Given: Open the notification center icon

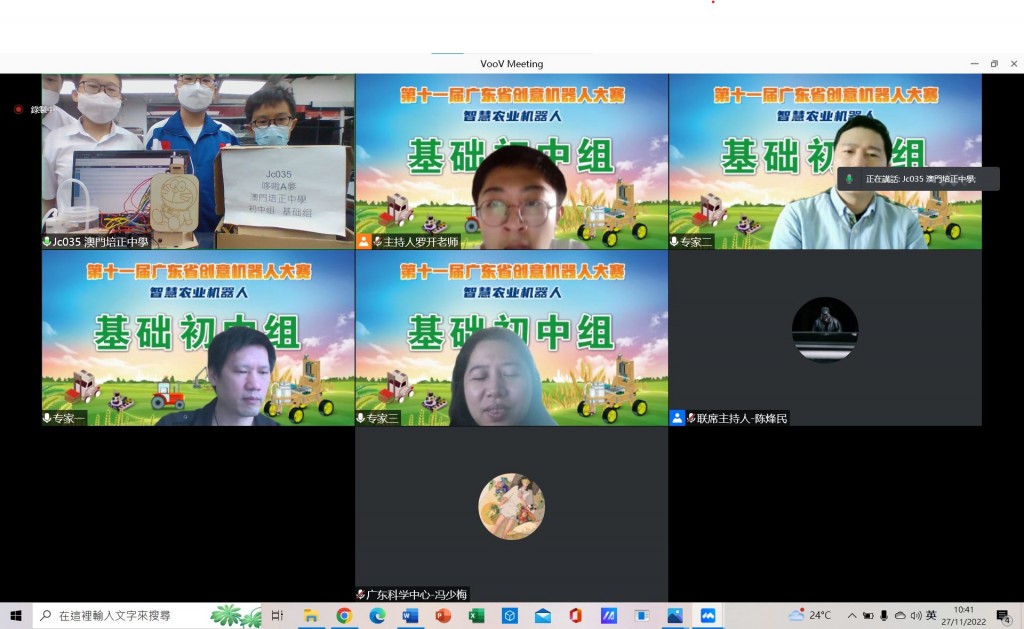Looking at the screenshot, I should pos(1003,616).
